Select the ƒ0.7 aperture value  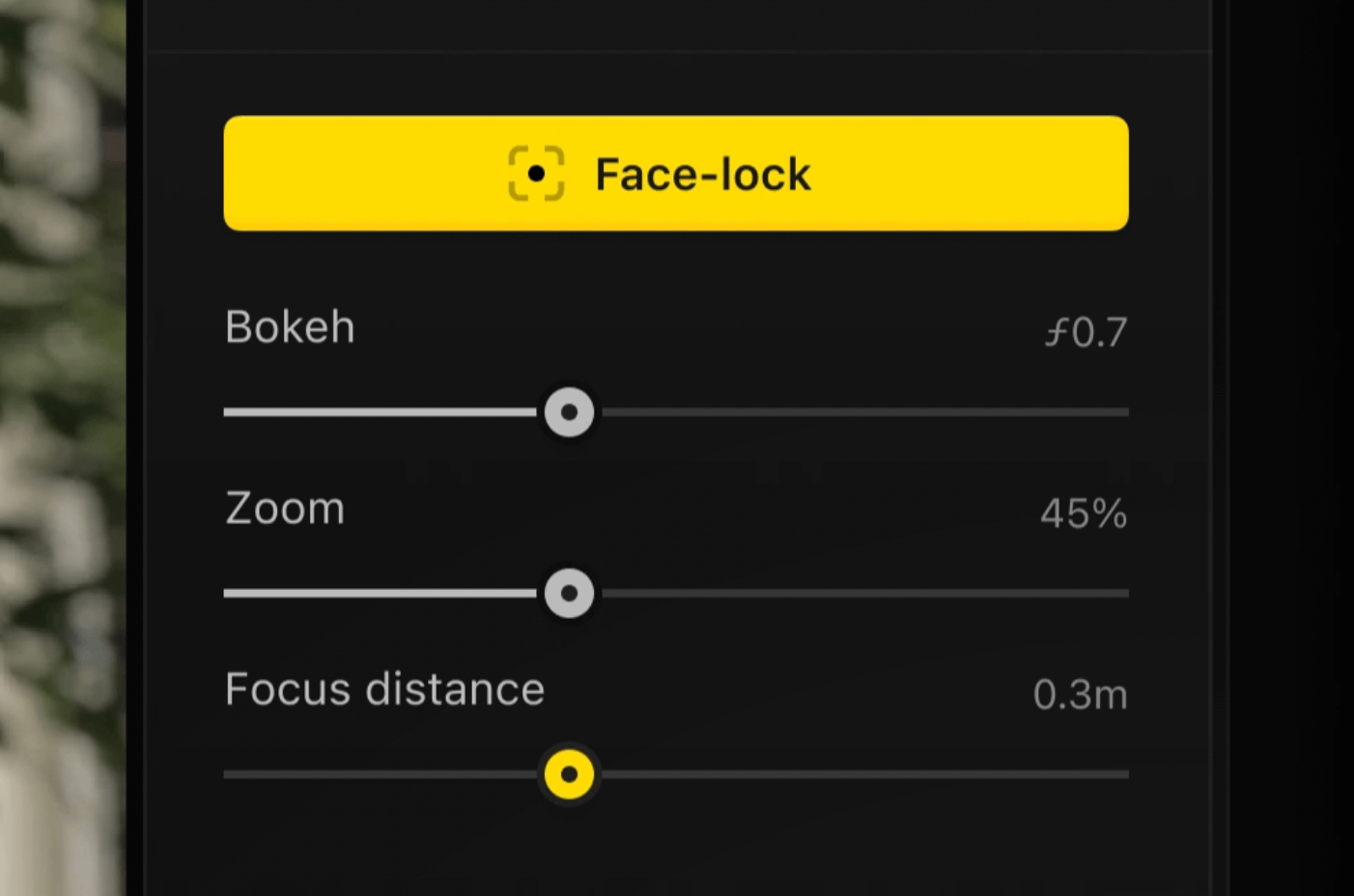(1086, 332)
